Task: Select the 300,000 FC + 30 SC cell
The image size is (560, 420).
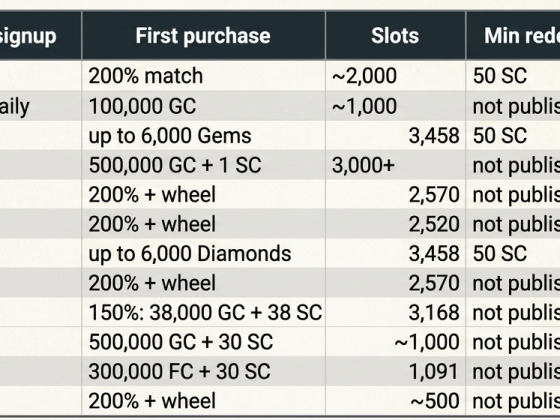Action: coord(203,371)
